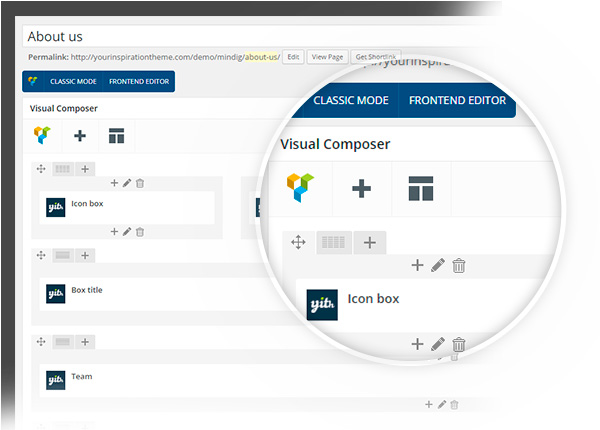Click the unmagnified Visual Composer panel heading

tap(64, 108)
